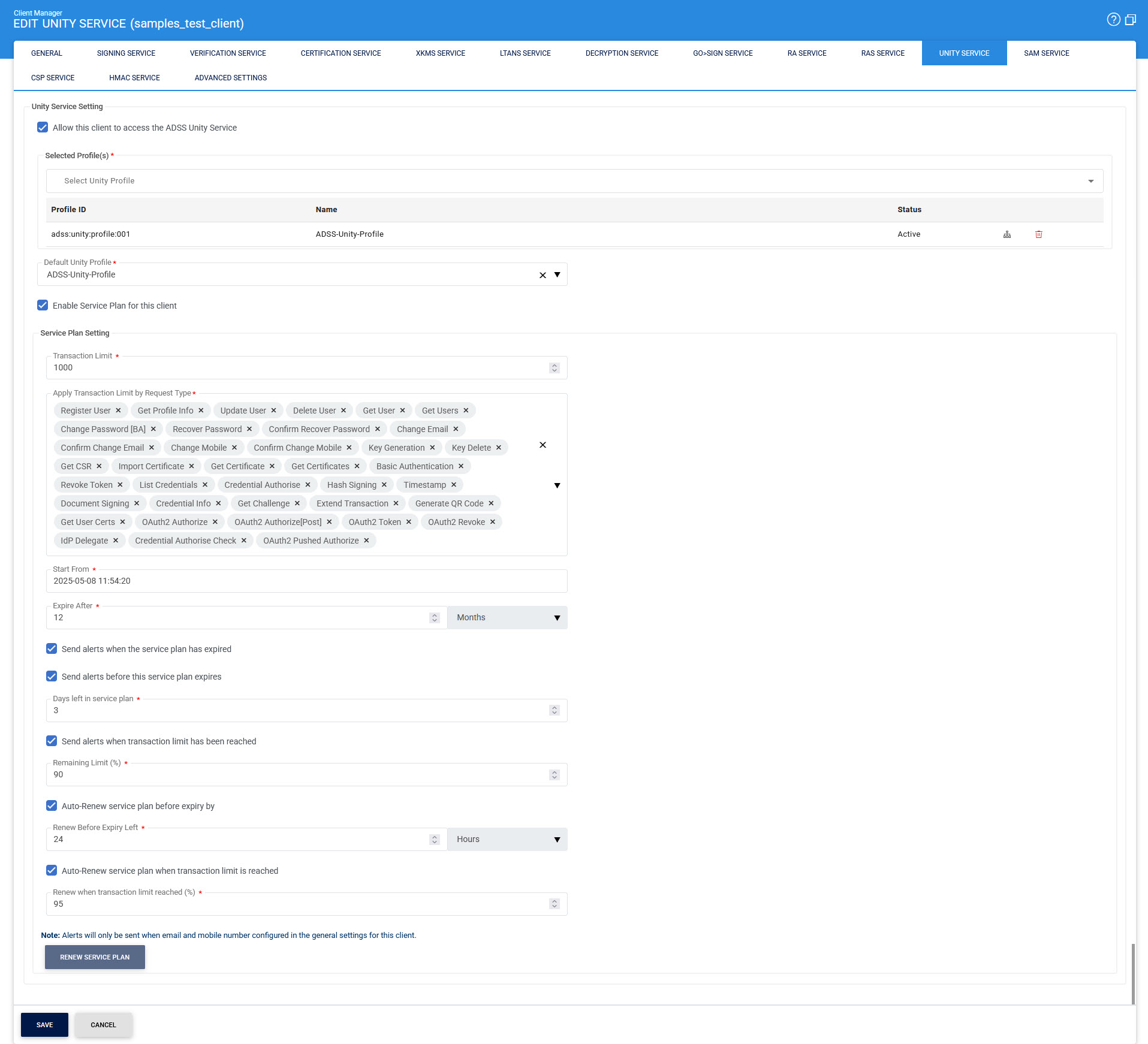This screenshot has width=1148, height=1044.
Task: Open the help icon in header
Action: [x=1113, y=20]
